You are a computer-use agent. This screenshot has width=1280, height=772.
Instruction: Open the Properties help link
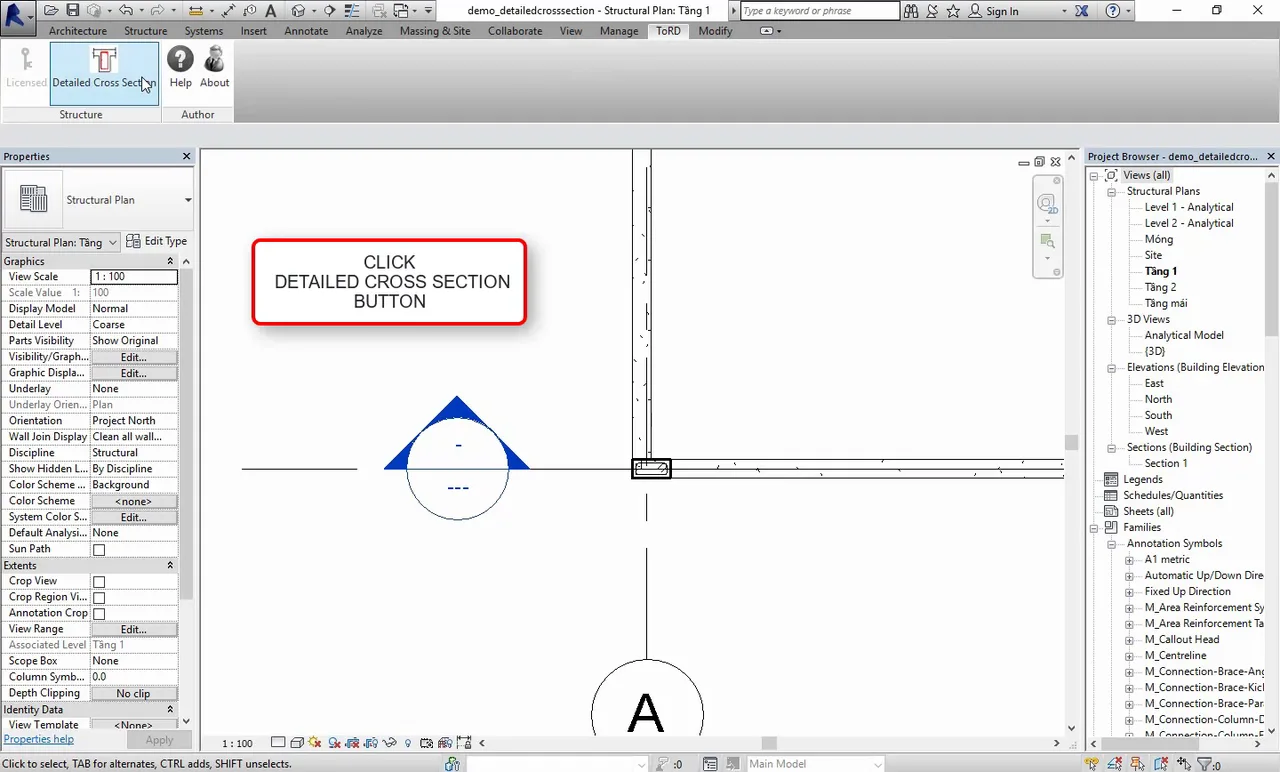[39, 739]
